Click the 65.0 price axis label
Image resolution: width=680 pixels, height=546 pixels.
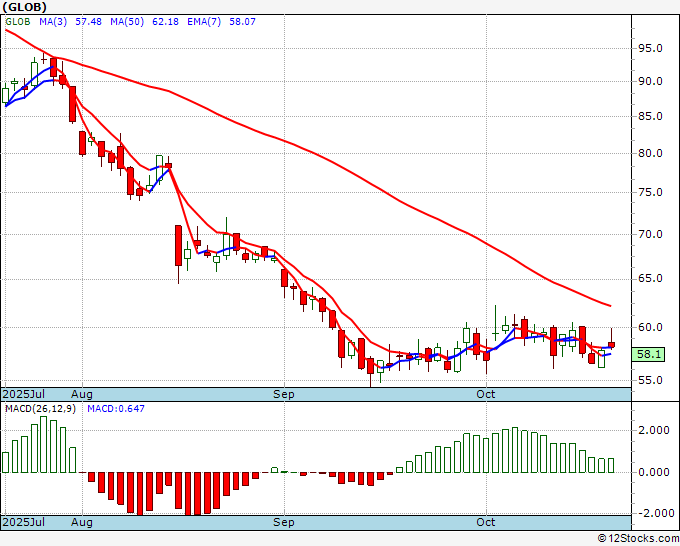click(x=650, y=278)
